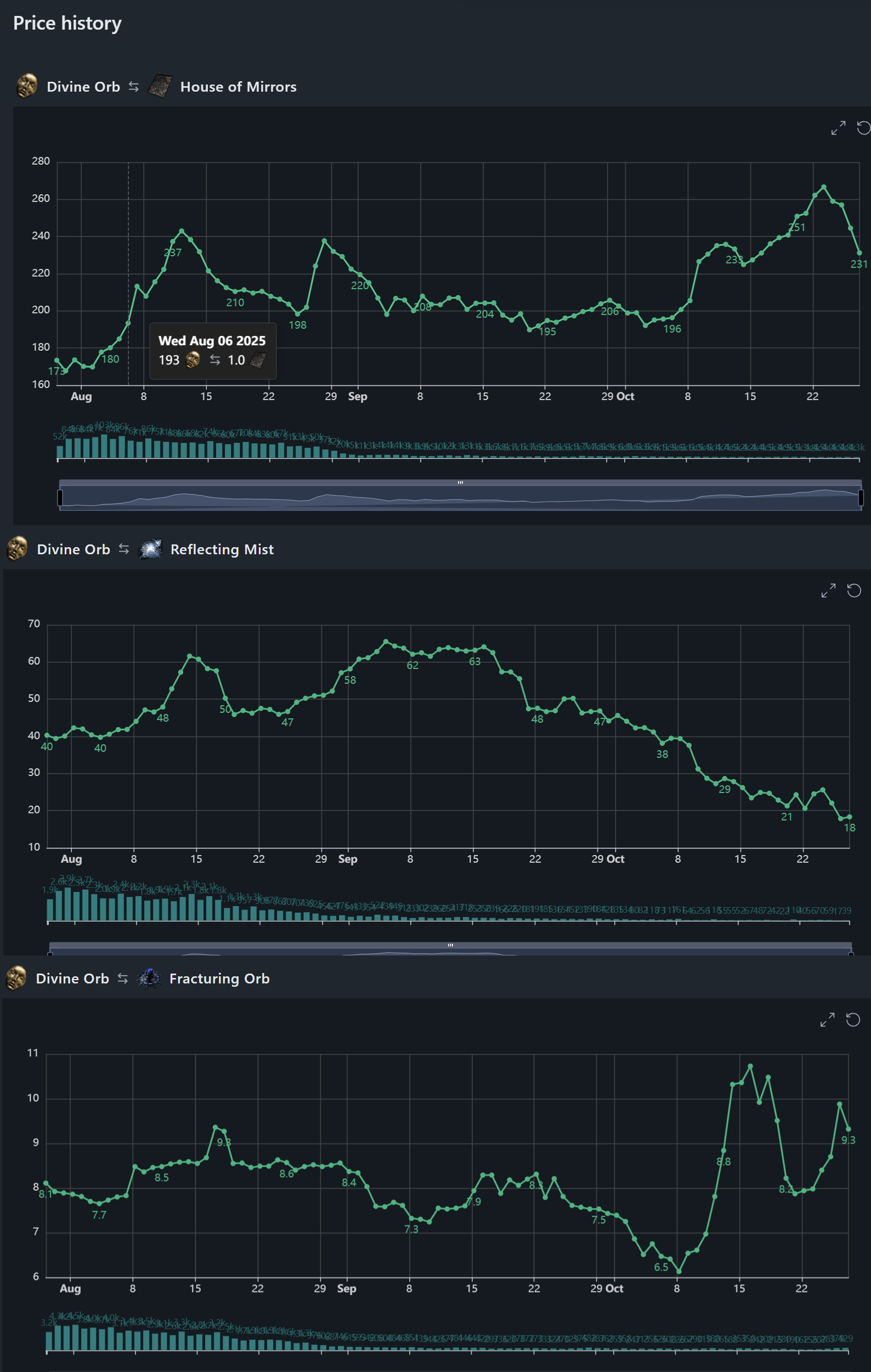Click the Divine Orb icon beside House of Mirrors
The width and height of the screenshot is (871, 1372).
(27, 86)
